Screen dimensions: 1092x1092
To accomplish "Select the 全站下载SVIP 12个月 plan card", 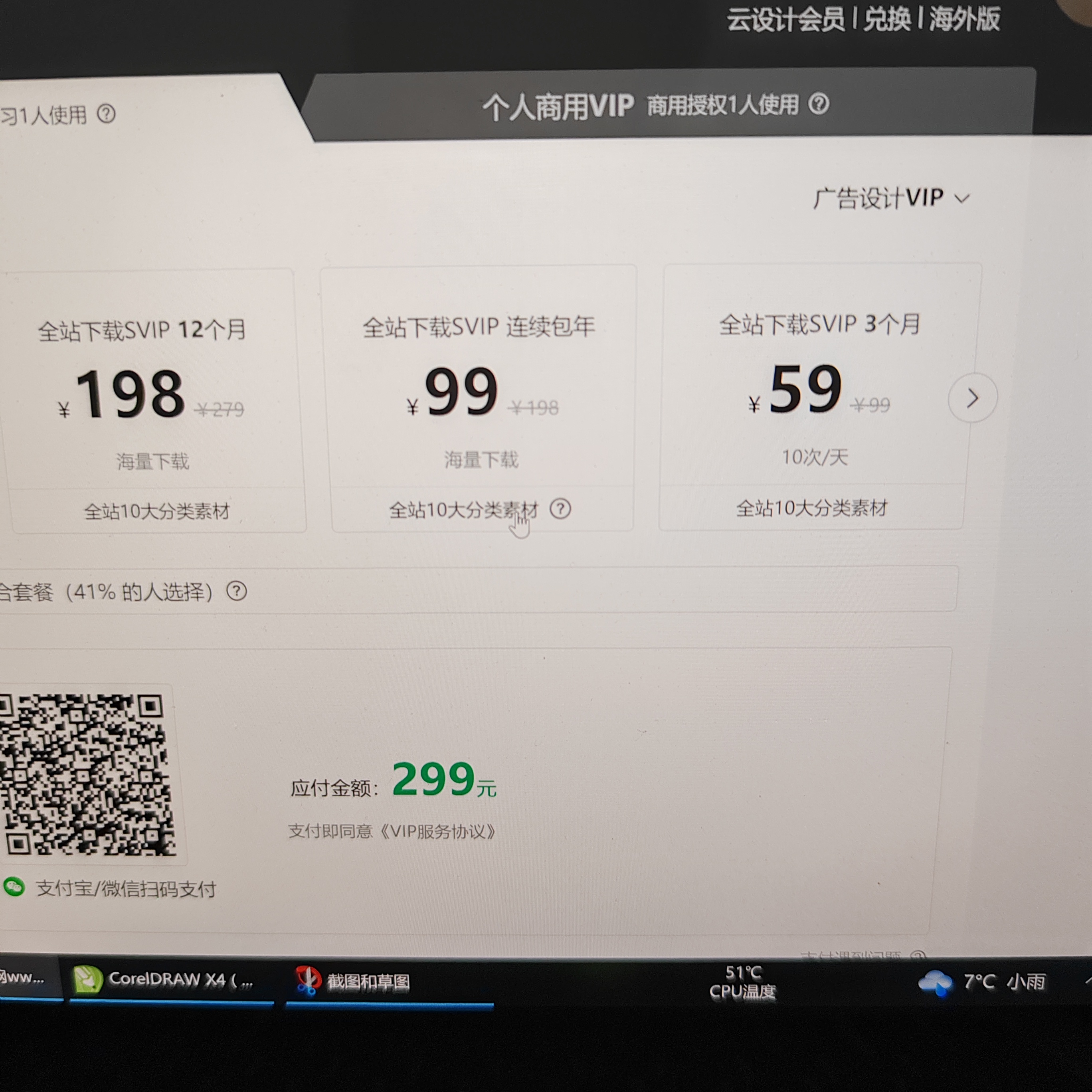I will coord(152,396).
